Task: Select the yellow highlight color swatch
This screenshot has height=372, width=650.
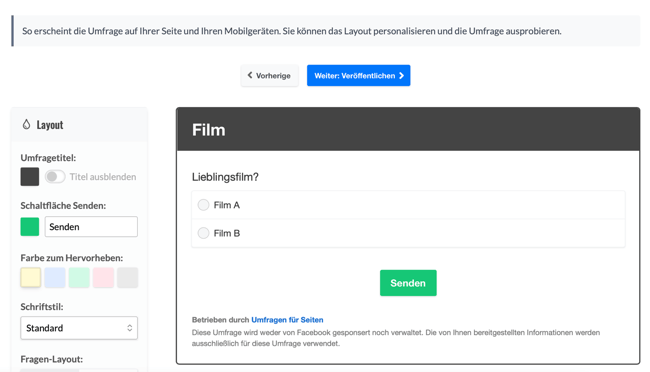Action: point(31,277)
